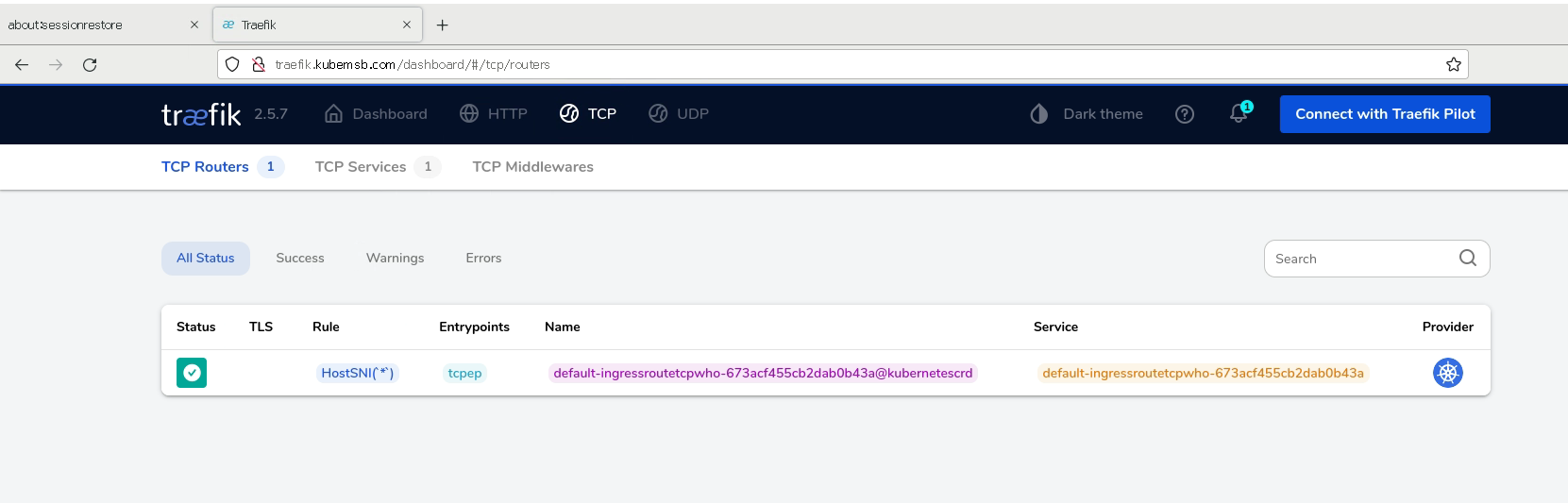Filter routers by Warnings status

(395, 259)
